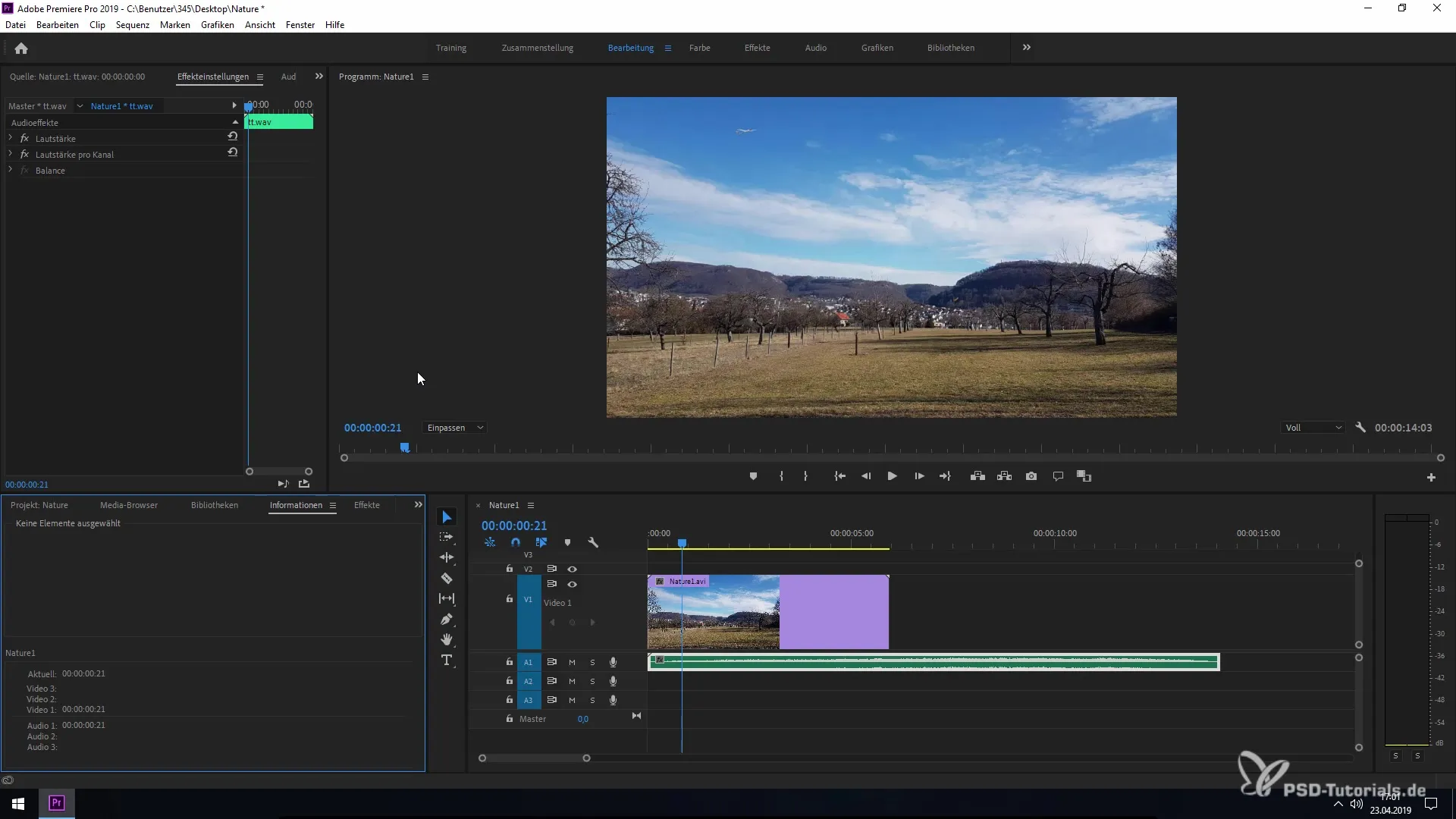
Task: Open the Datei menu
Action: [15, 25]
